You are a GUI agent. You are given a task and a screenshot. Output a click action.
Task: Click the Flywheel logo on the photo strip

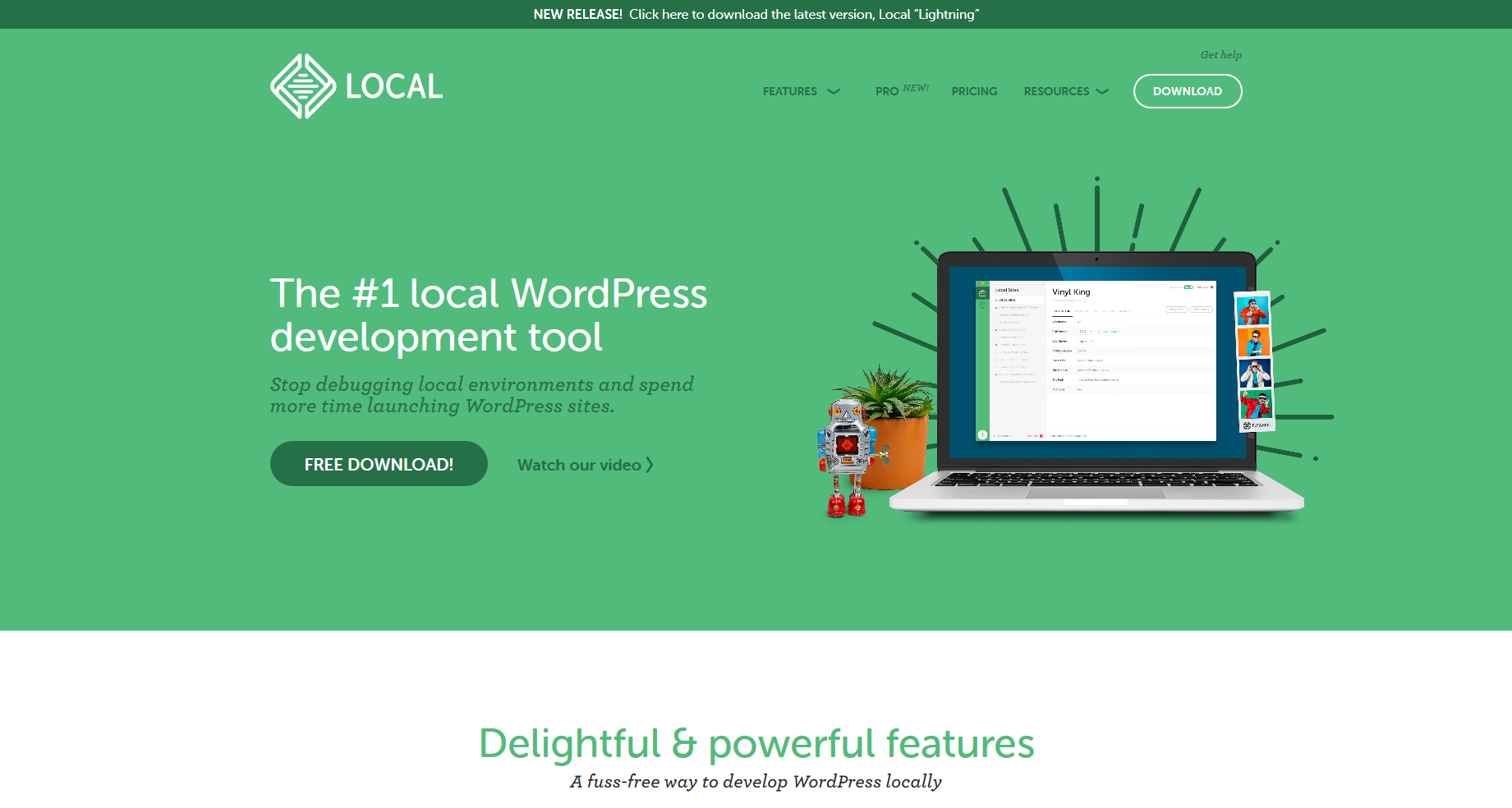[x=1256, y=425]
